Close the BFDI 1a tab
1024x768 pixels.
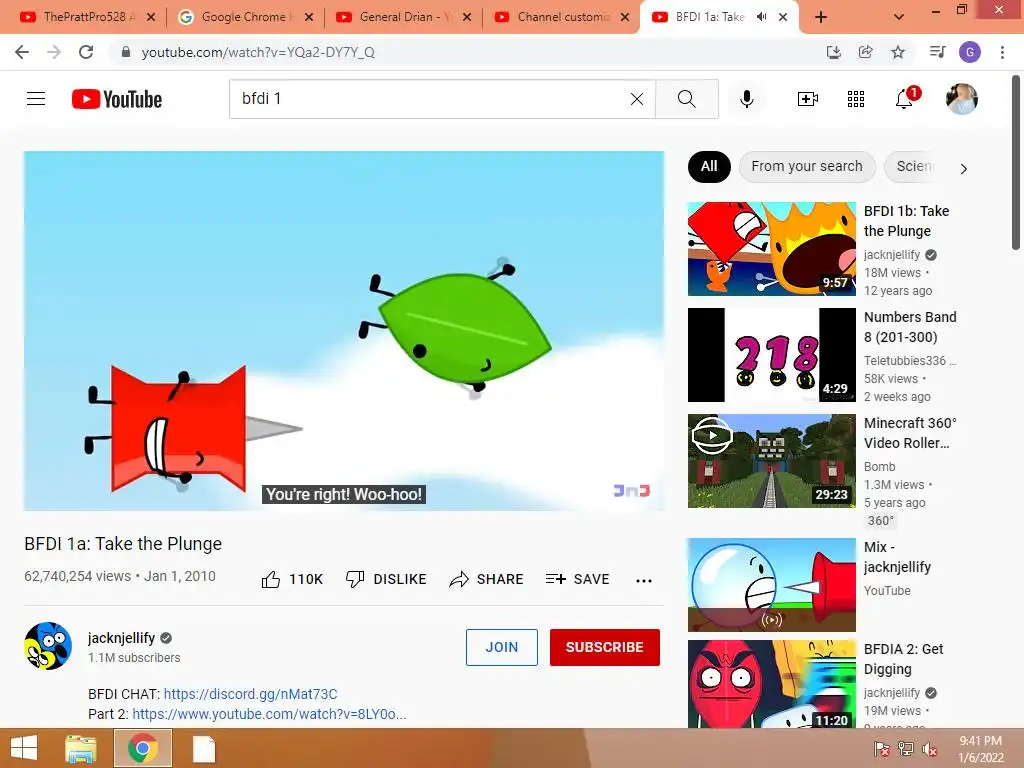(783, 17)
